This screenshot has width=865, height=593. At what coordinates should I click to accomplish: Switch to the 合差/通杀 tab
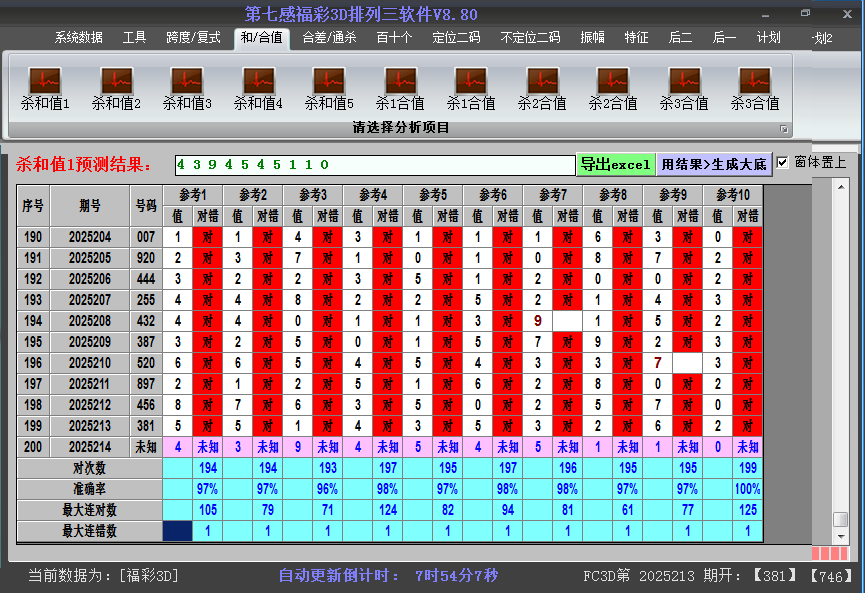[329, 38]
